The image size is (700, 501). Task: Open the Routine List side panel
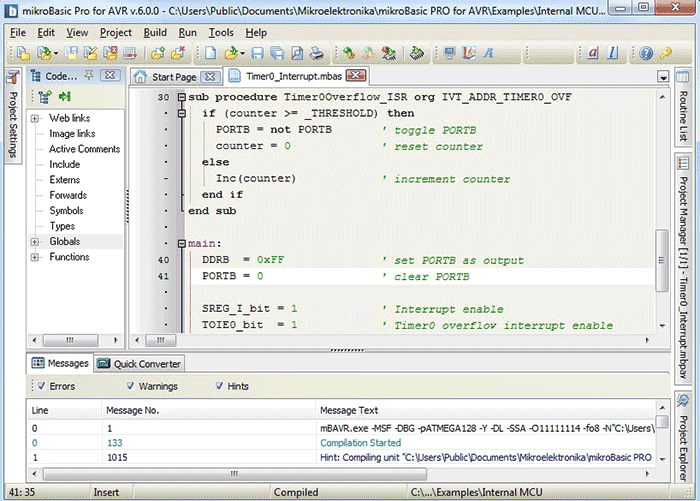684,115
